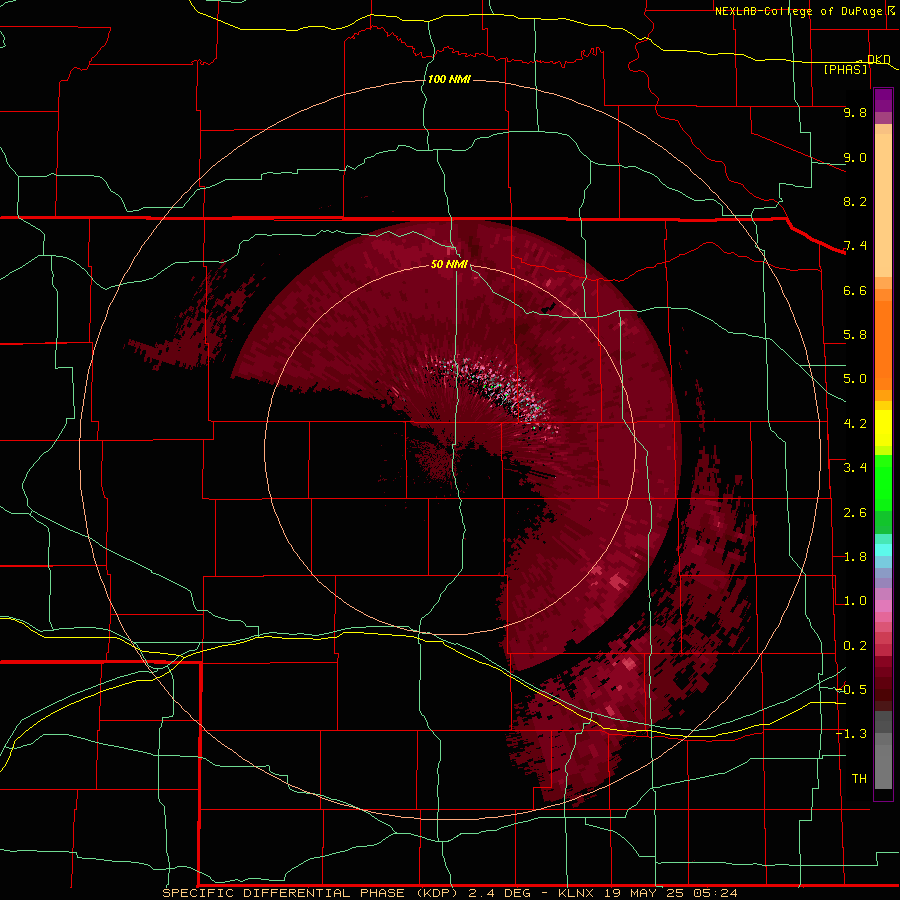This screenshot has height=900, width=900.
Task: Click the 5.8 value on the color scale
Action: point(855,335)
